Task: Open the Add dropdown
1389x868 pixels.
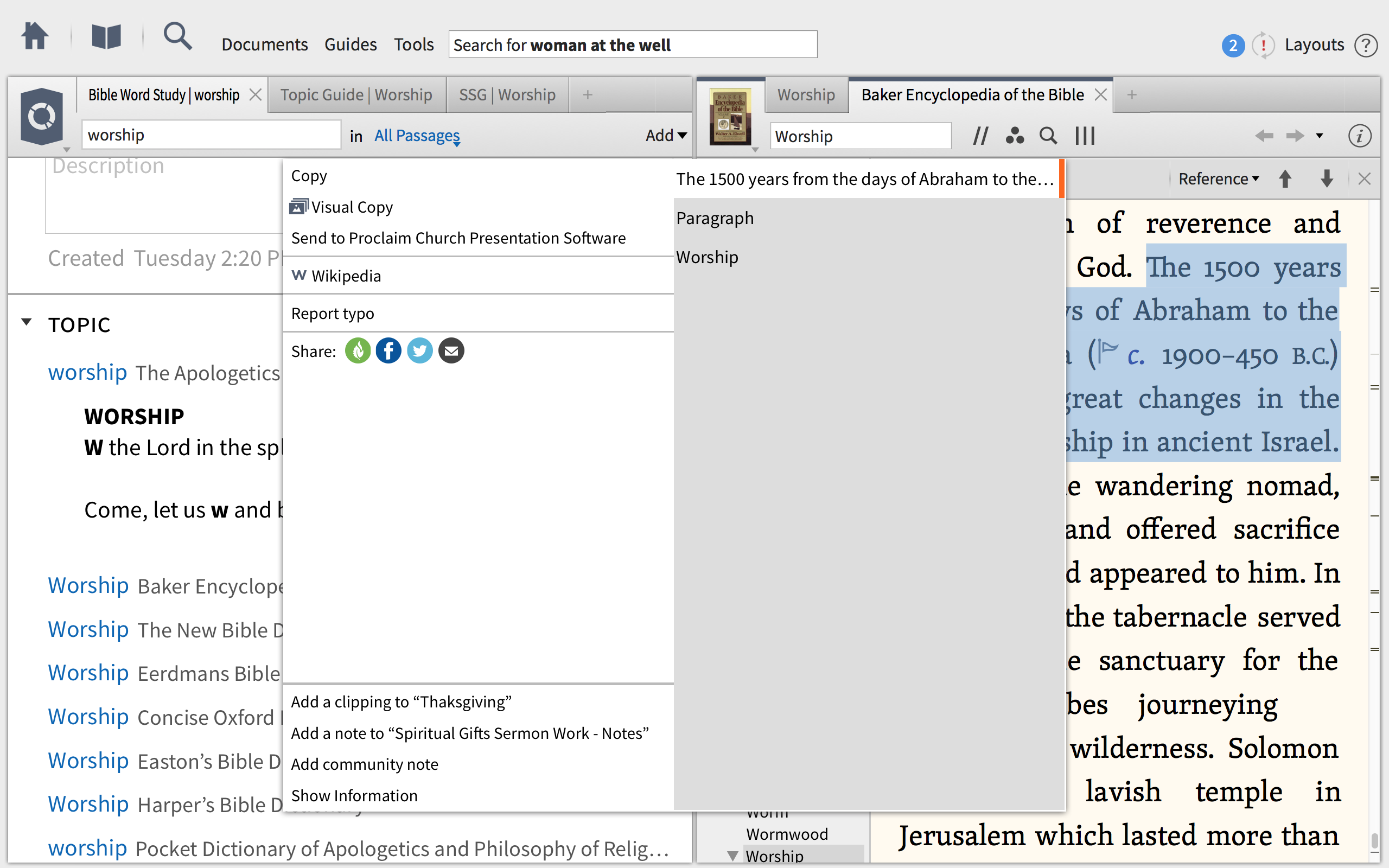Action: click(665, 136)
